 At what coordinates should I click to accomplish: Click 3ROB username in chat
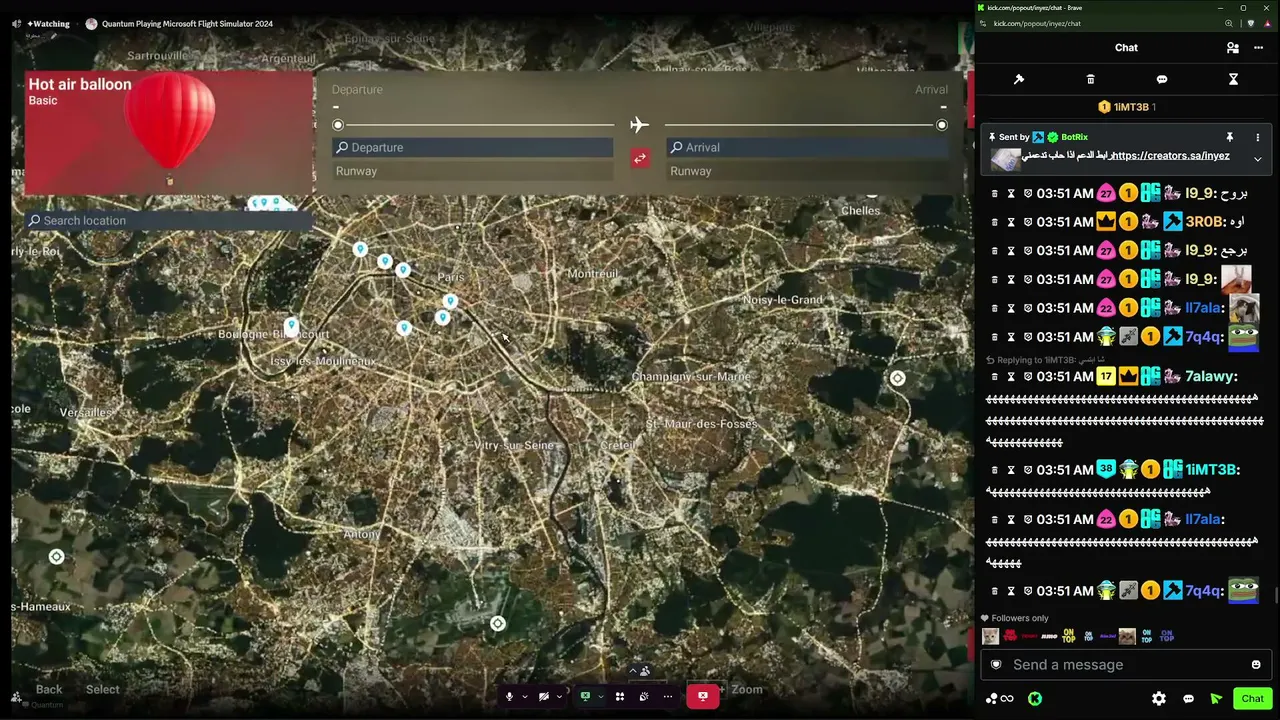click(x=1205, y=222)
